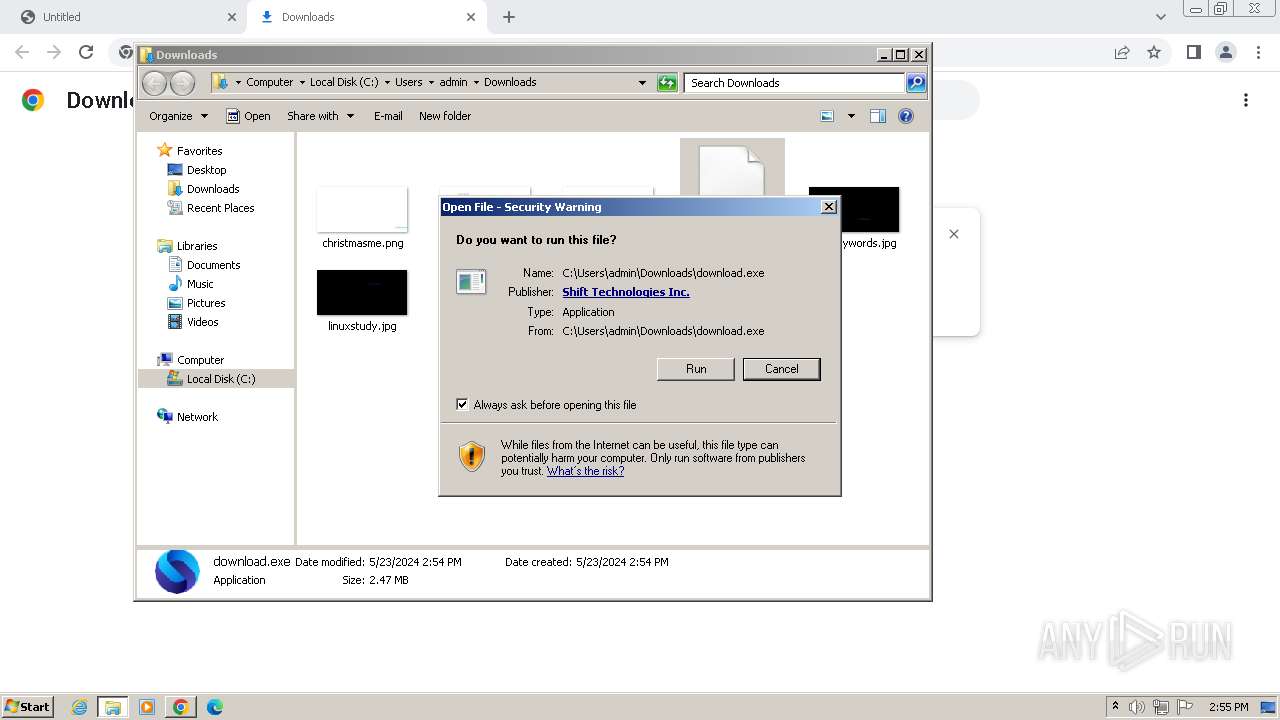The image size is (1280, 720).
Task: Select Desktop in Favorites
Action: click(x=206, y=170)
